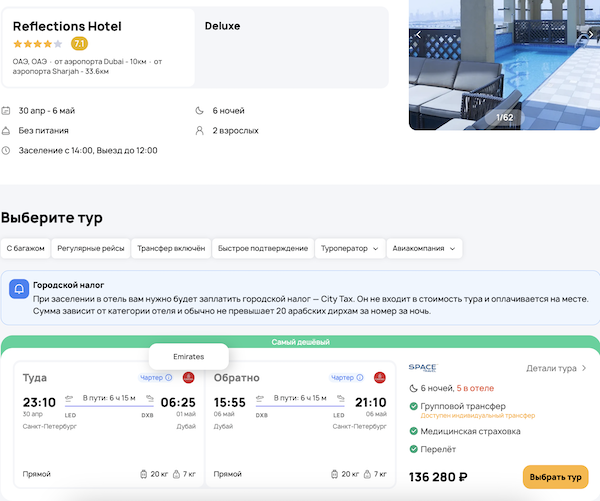Screen dimensions: 600x501
Task: Click charter info icon on outbound flight
Action: 168,378
